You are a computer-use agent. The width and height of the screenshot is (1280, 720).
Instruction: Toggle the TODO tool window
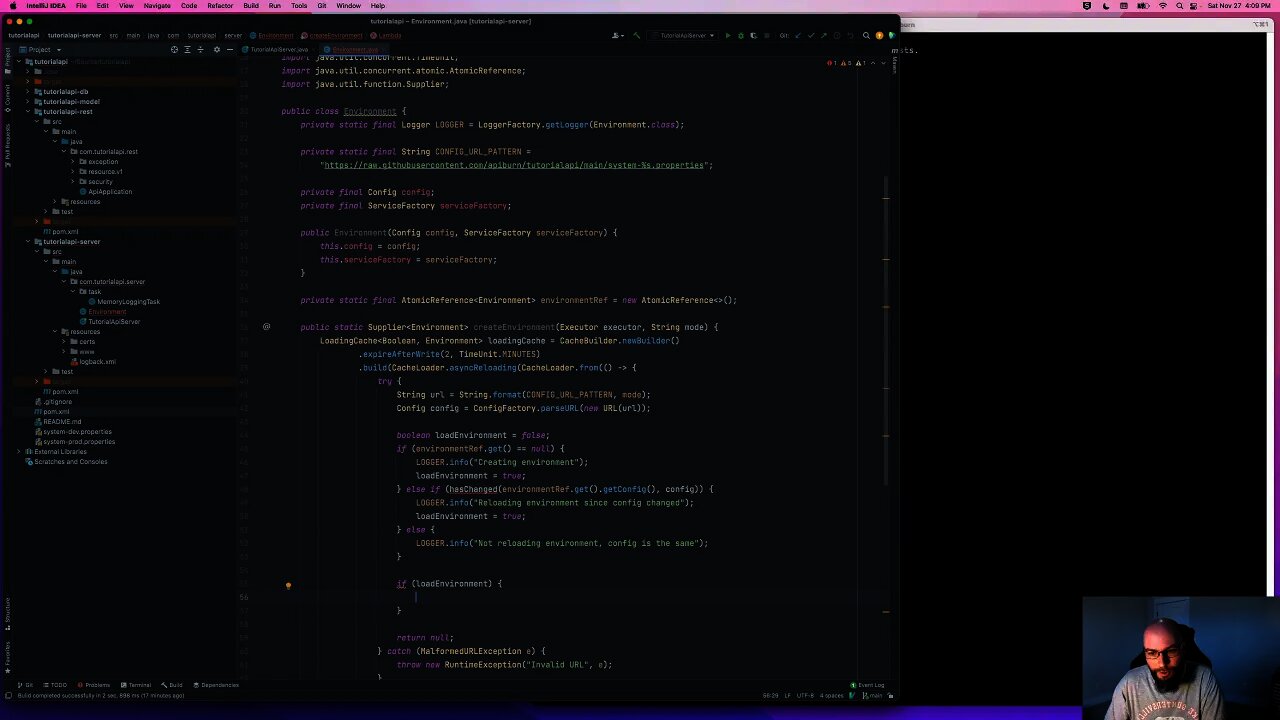pos(55,685)
